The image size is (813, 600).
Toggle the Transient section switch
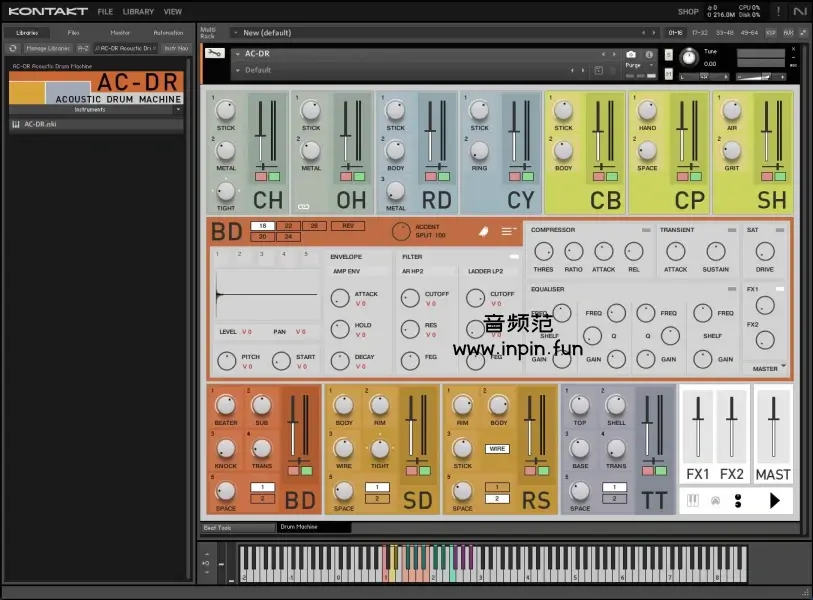[x=732, y=230]
